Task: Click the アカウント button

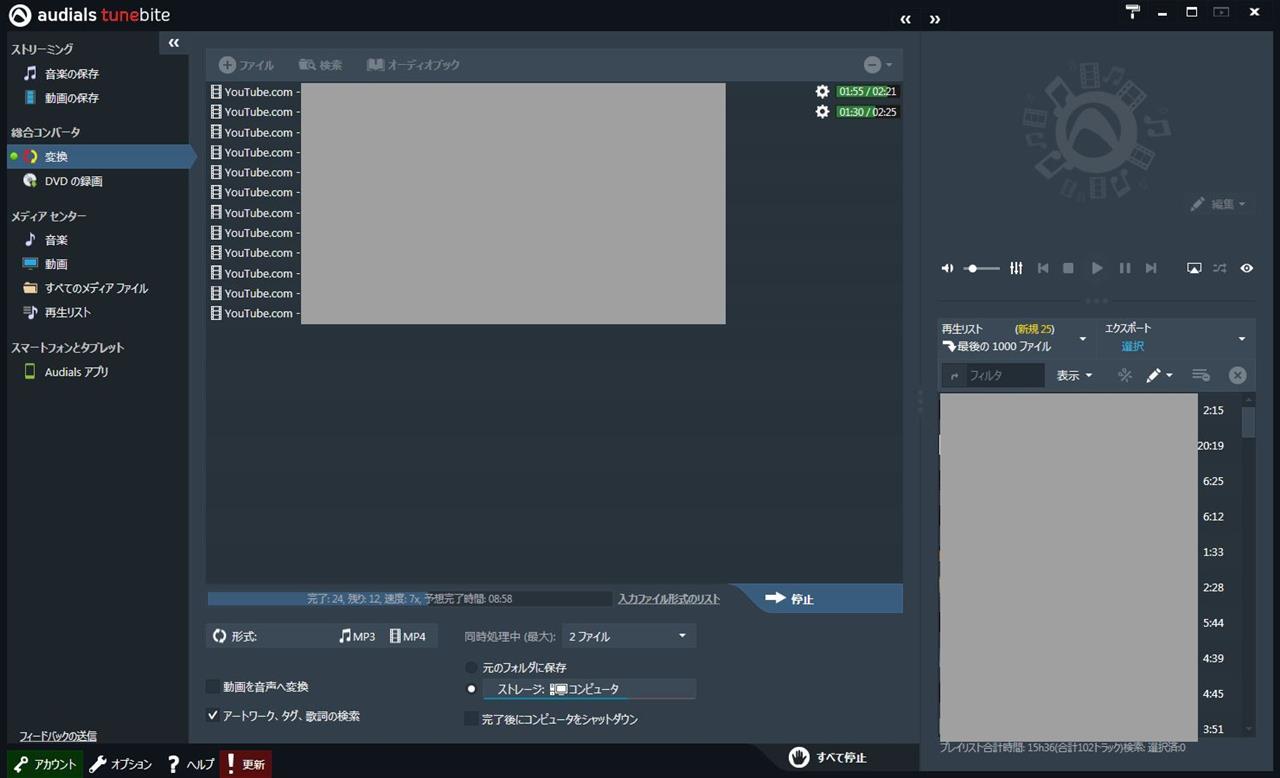Action: pos(45,764)
